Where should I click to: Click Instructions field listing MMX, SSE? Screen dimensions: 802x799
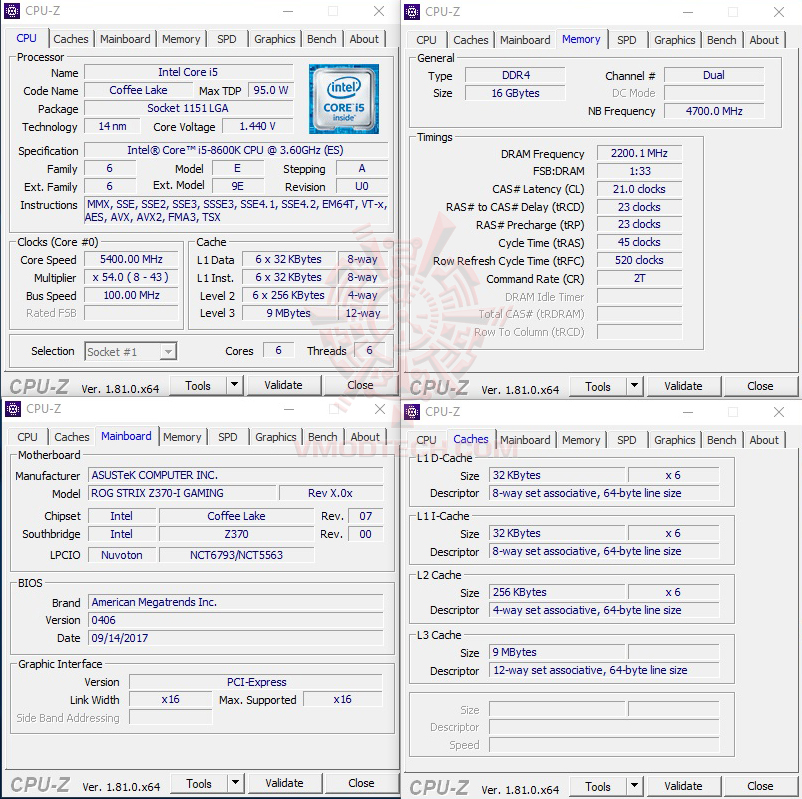pos(236,211)
